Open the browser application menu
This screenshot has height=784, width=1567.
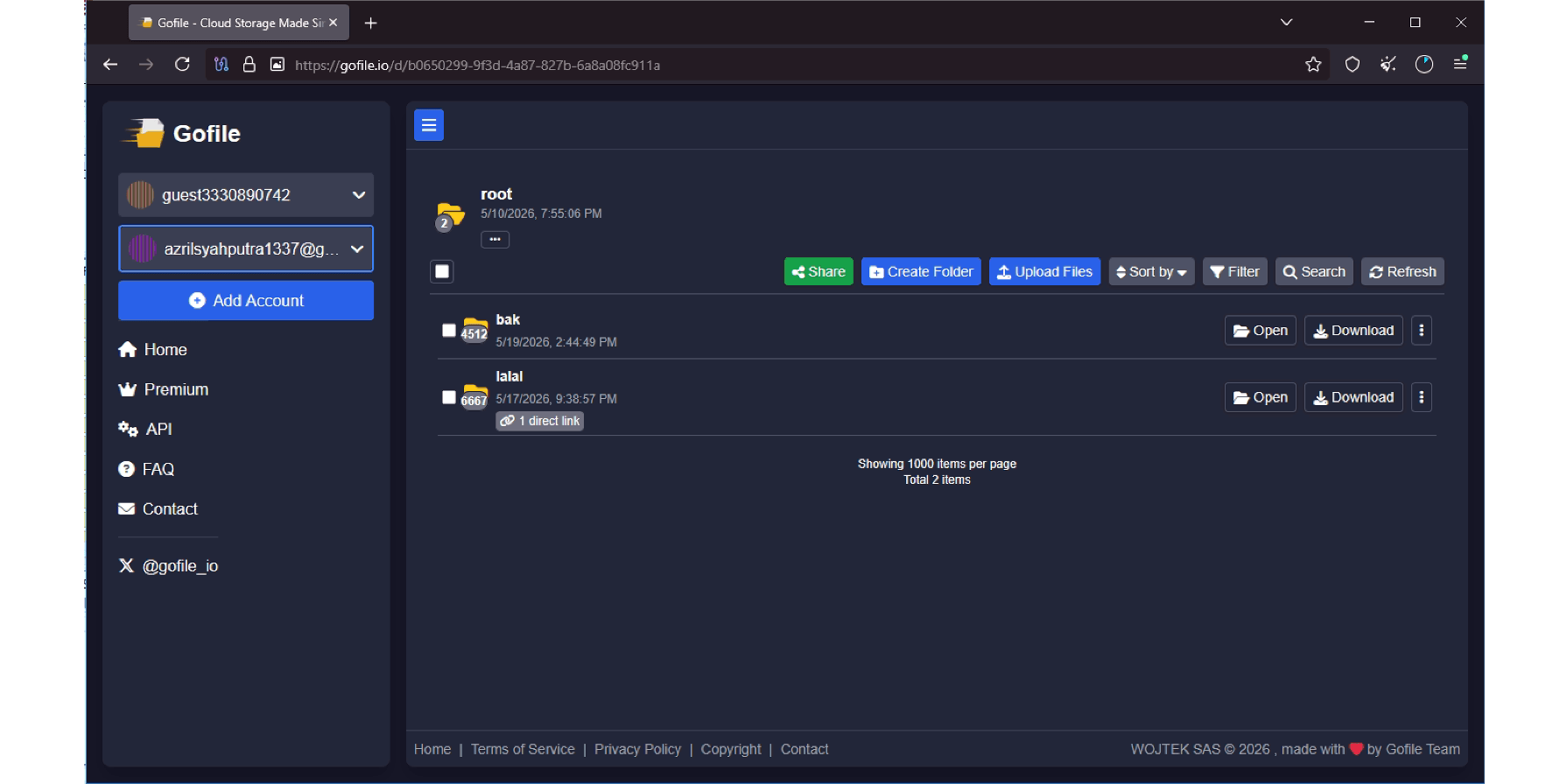[x=1460, y=63]
